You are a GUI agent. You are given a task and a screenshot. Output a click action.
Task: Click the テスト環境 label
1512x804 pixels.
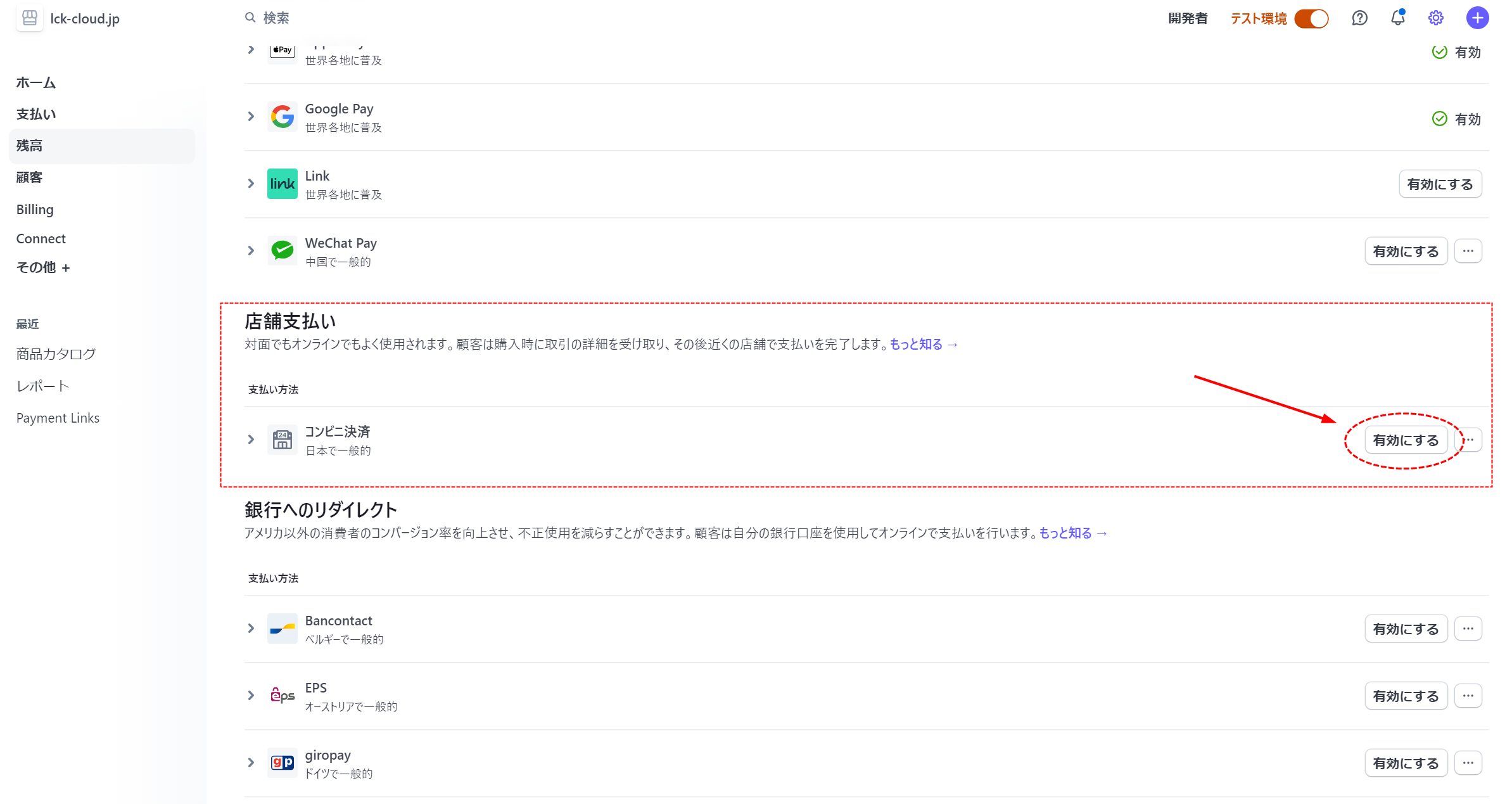(1258, 18)
